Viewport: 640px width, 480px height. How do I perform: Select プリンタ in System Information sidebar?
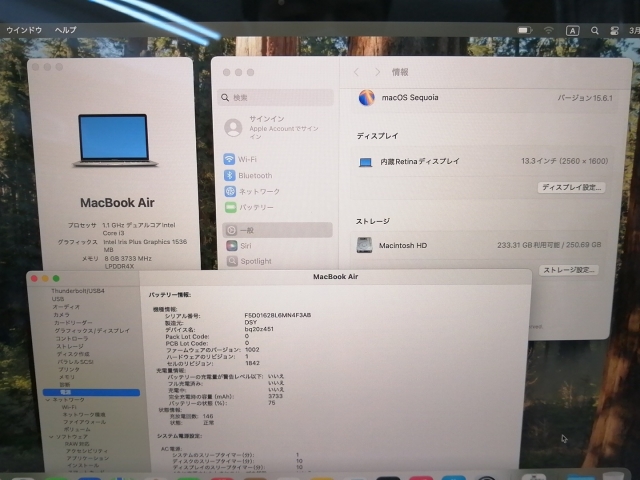pos(69,369)
